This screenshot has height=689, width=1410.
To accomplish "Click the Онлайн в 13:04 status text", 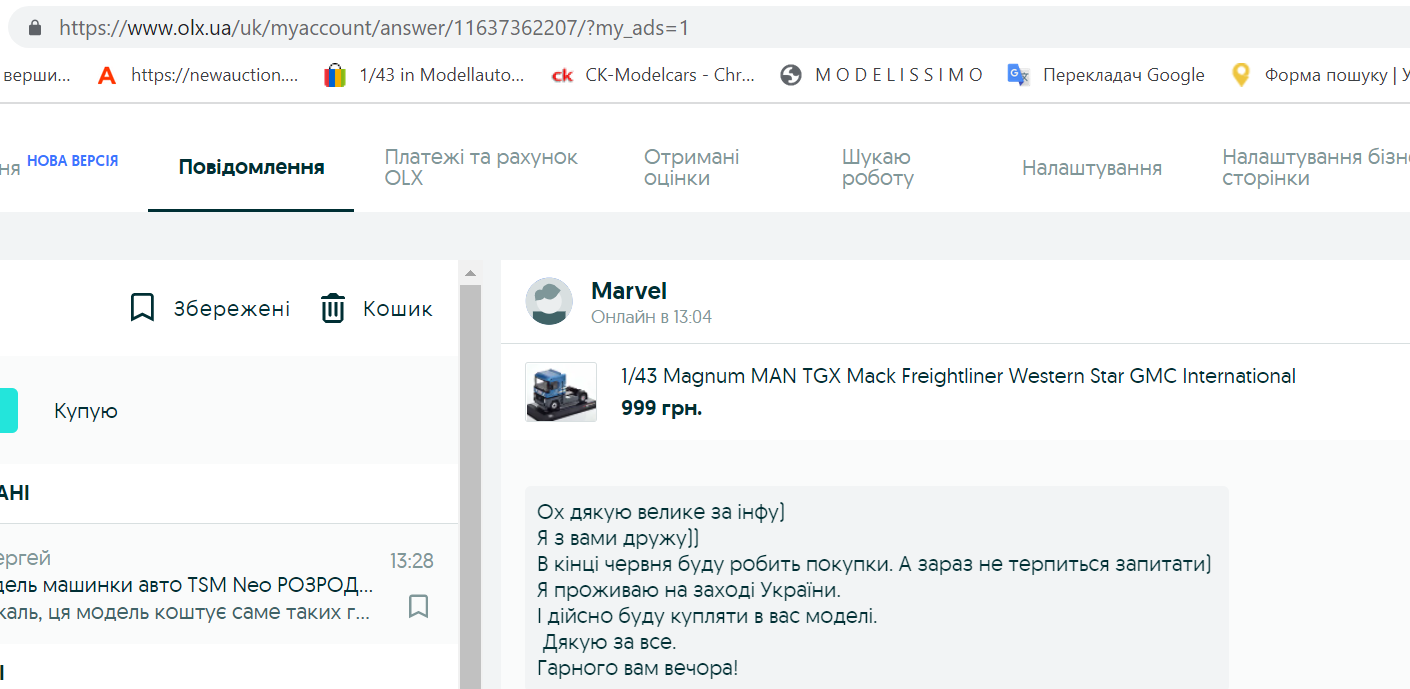I will pos(651,317).
